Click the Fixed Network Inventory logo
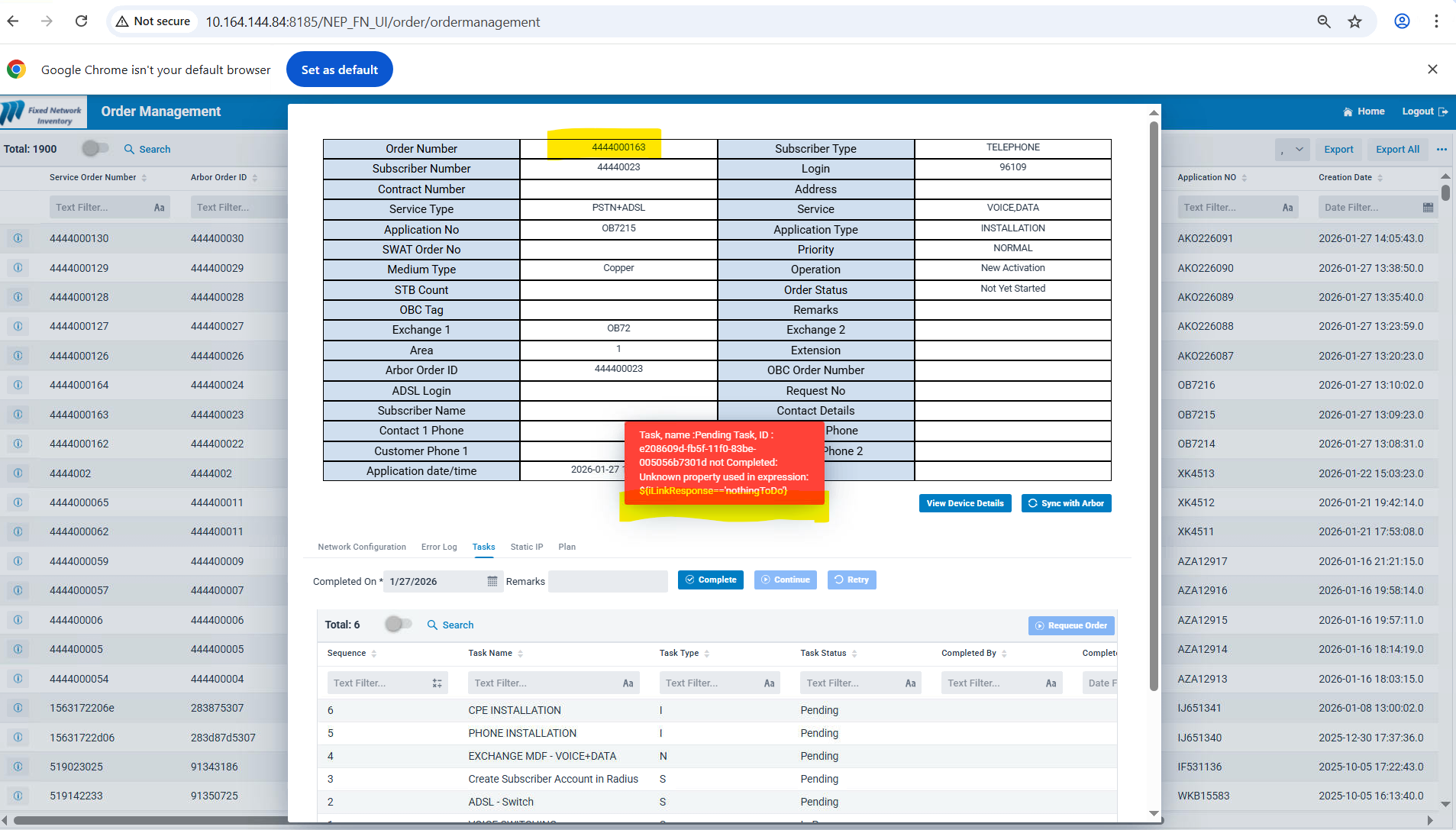 (x=44, y=112)
